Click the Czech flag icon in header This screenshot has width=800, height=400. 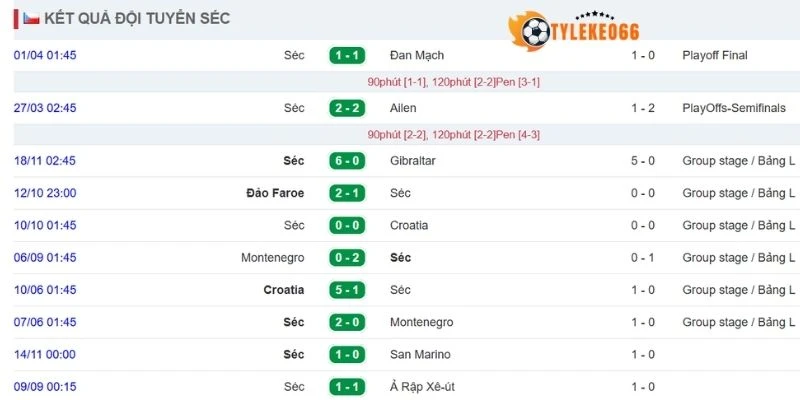tap(31, 18)
